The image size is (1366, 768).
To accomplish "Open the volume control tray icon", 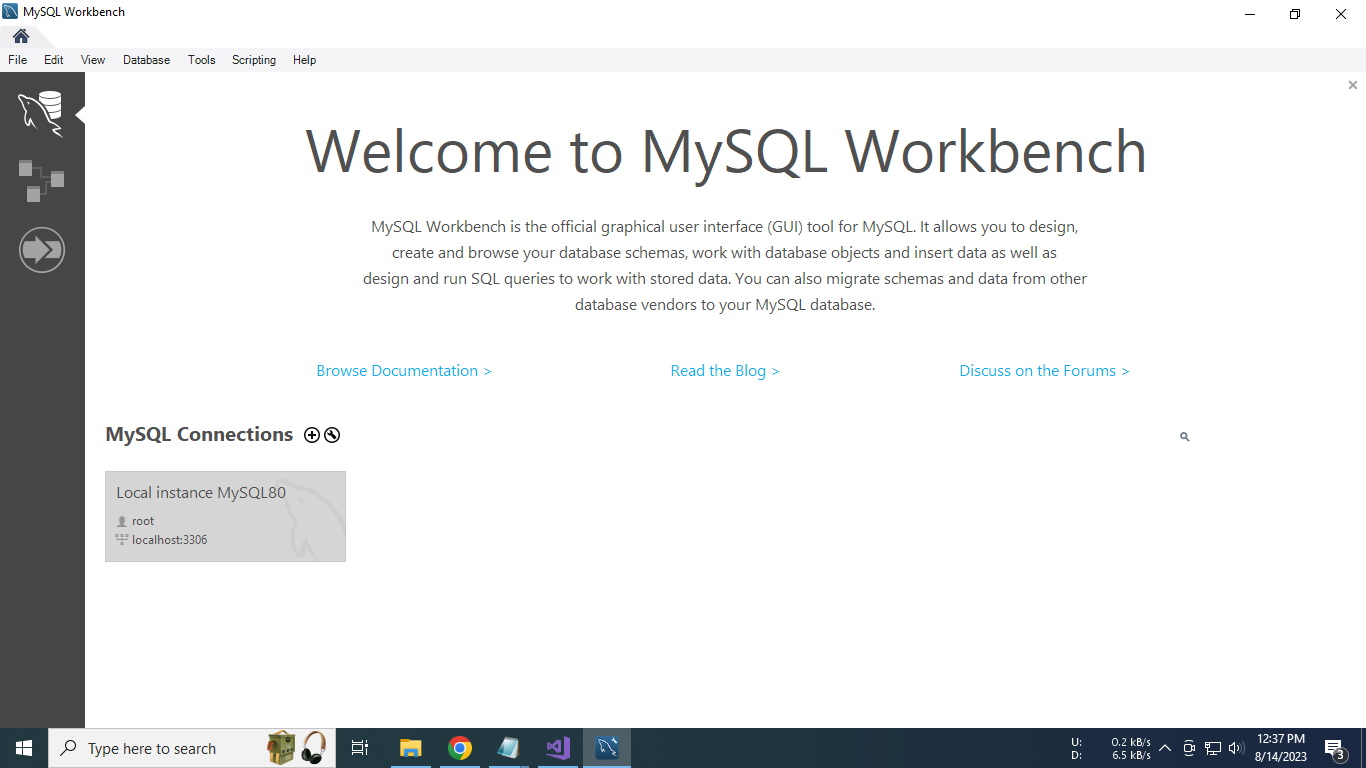I will click(x=1236, y=748).
